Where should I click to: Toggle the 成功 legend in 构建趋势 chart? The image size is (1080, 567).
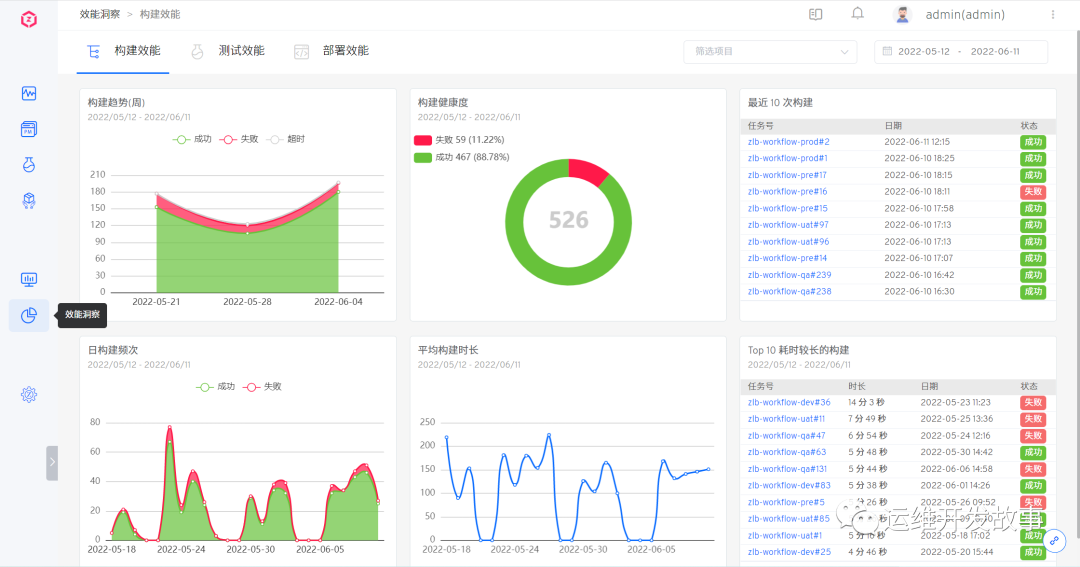click(x=192, y=139)
